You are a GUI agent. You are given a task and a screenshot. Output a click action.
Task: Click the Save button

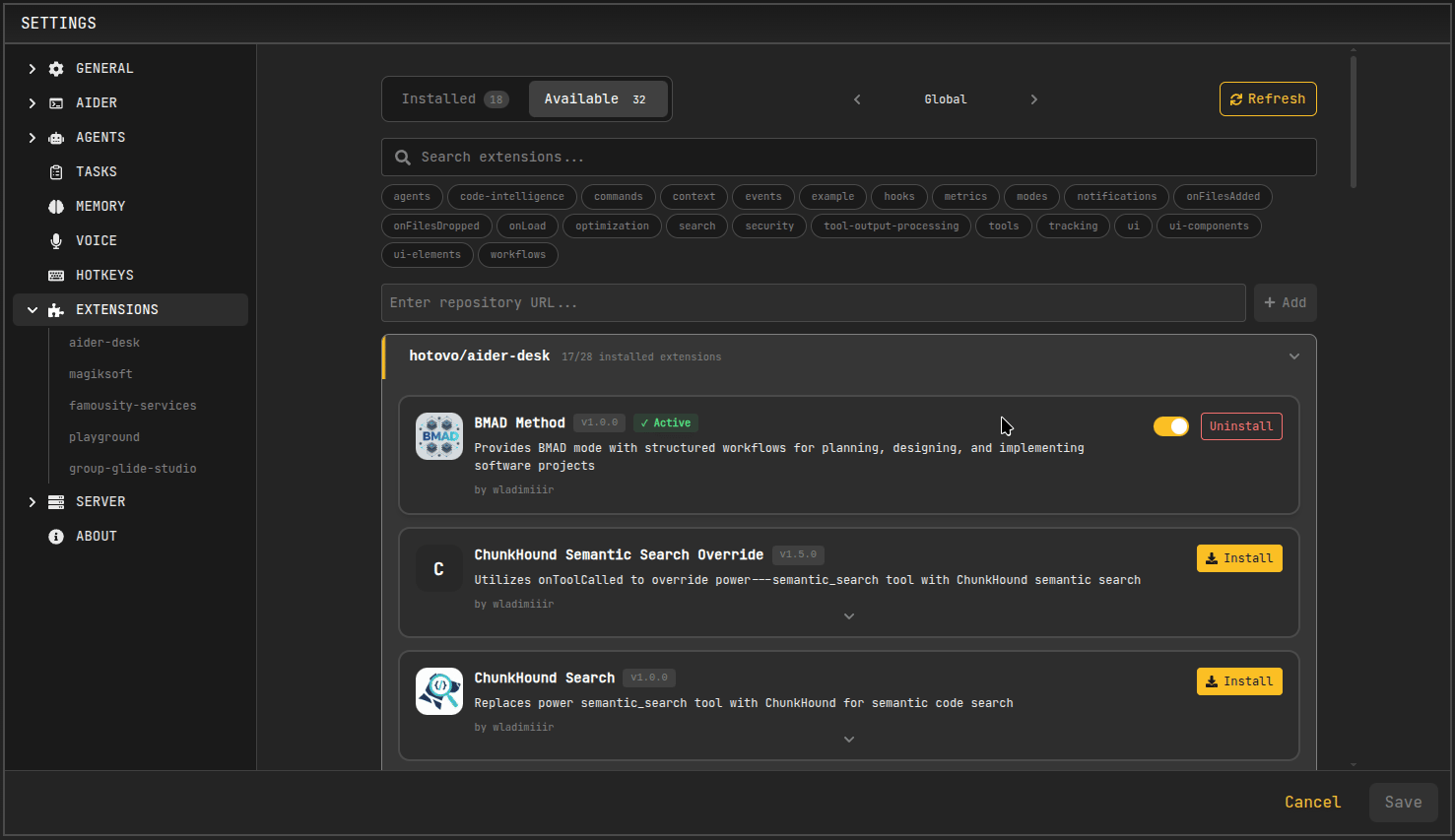pyautogui.click(x=1403, y=803)
